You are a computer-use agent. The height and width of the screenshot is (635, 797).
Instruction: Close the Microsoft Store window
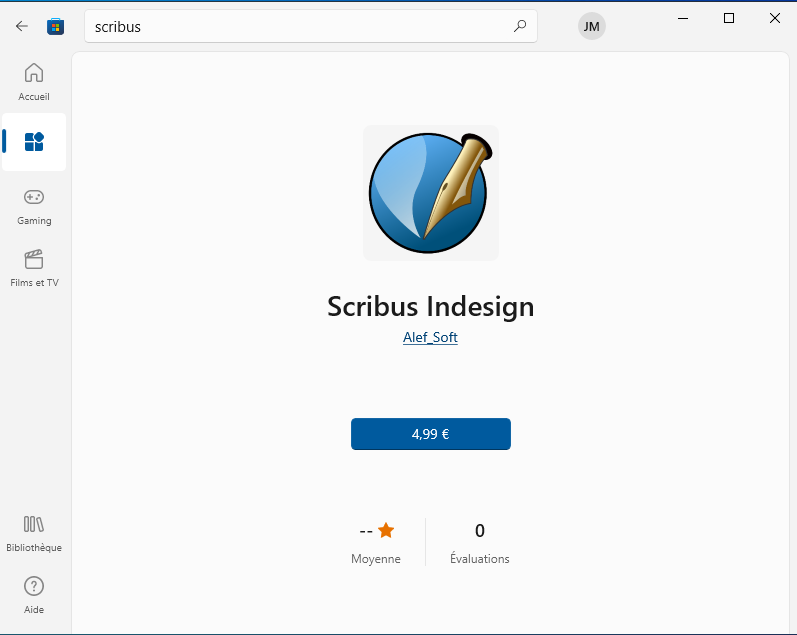(x=775, y=18)
